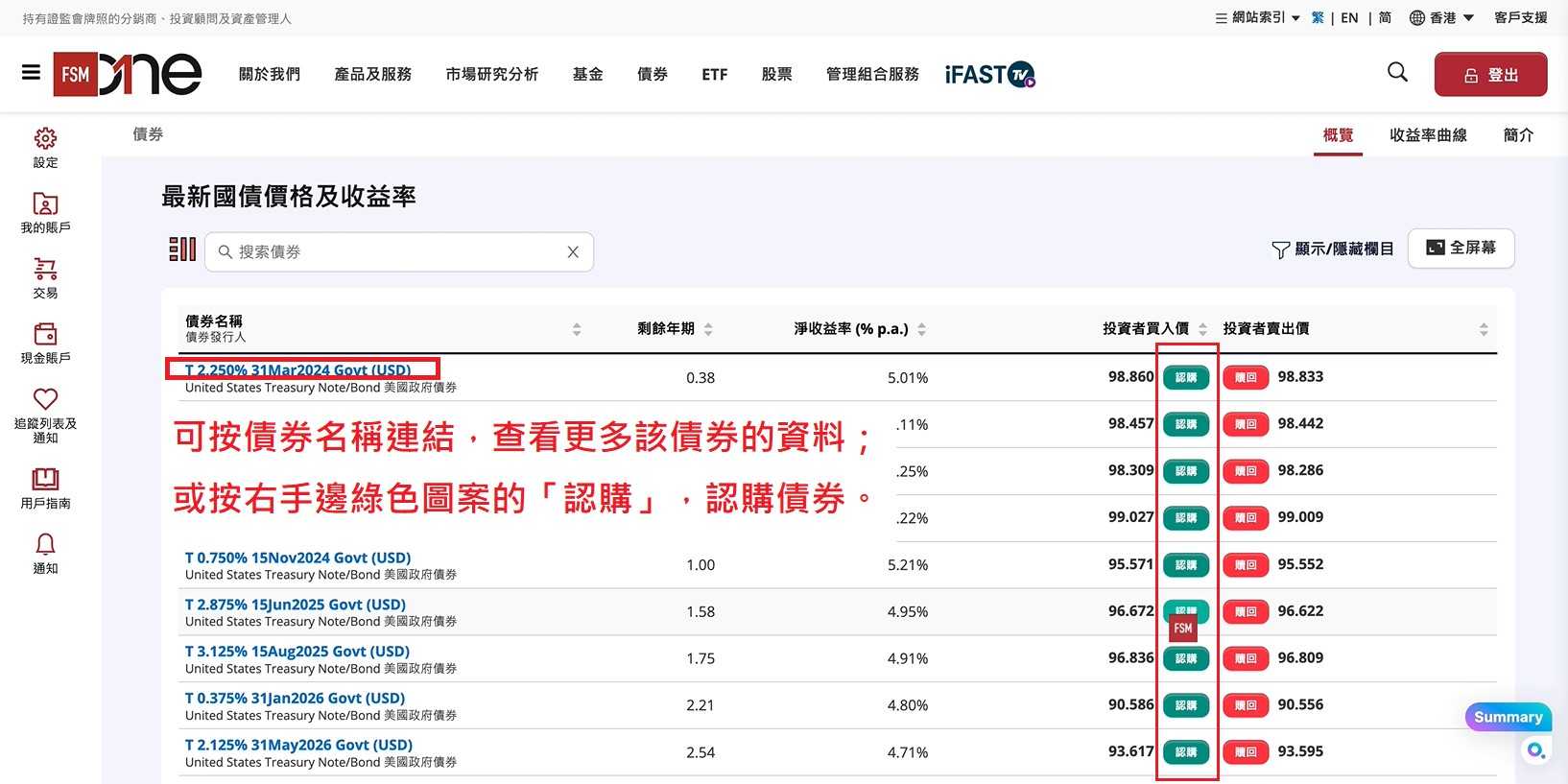Image resolution: width=1568 pixels, height=784 pixels.
Task: Click 認購 for T 2.250% 31Mar2024
Action: point(1186,377)
